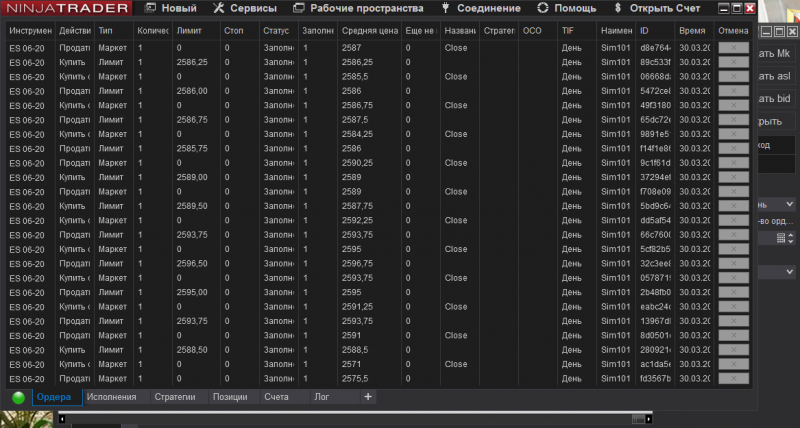Cancel order with ID 49f3180
This screenshot has width=800, height=428.
pos(733,105)
